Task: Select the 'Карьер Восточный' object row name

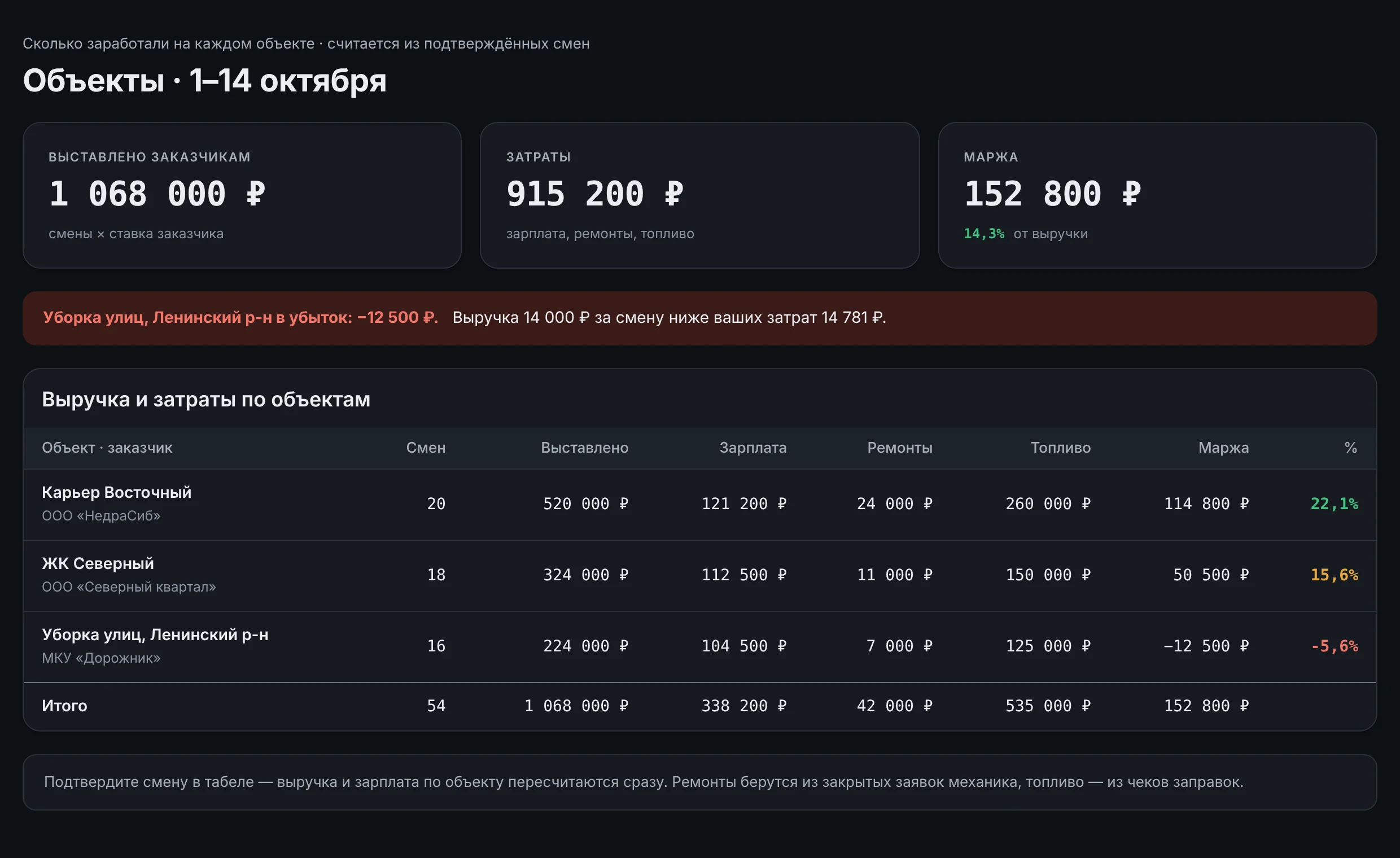Action: 116,492
